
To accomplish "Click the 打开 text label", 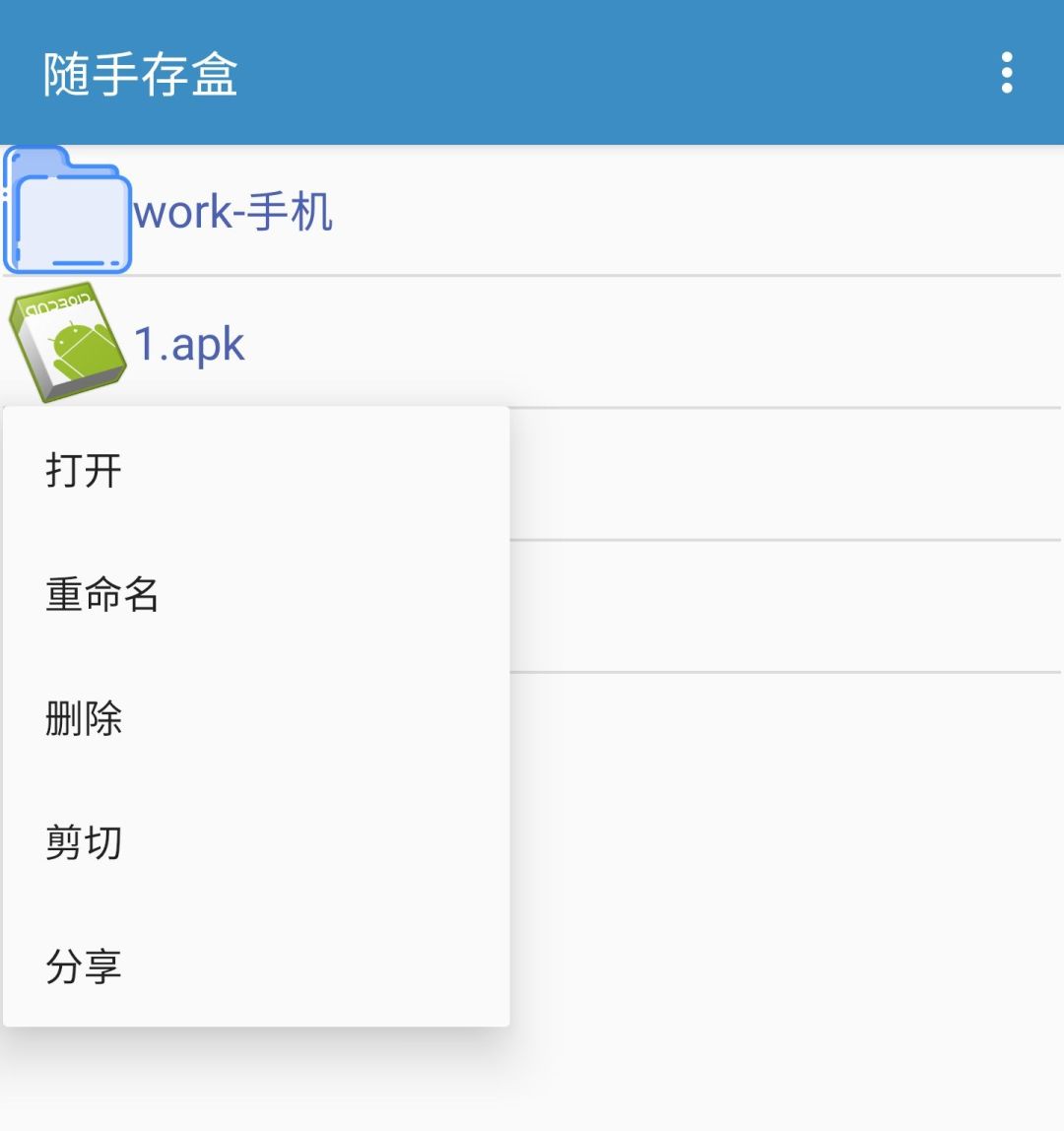I will (84, 470).
